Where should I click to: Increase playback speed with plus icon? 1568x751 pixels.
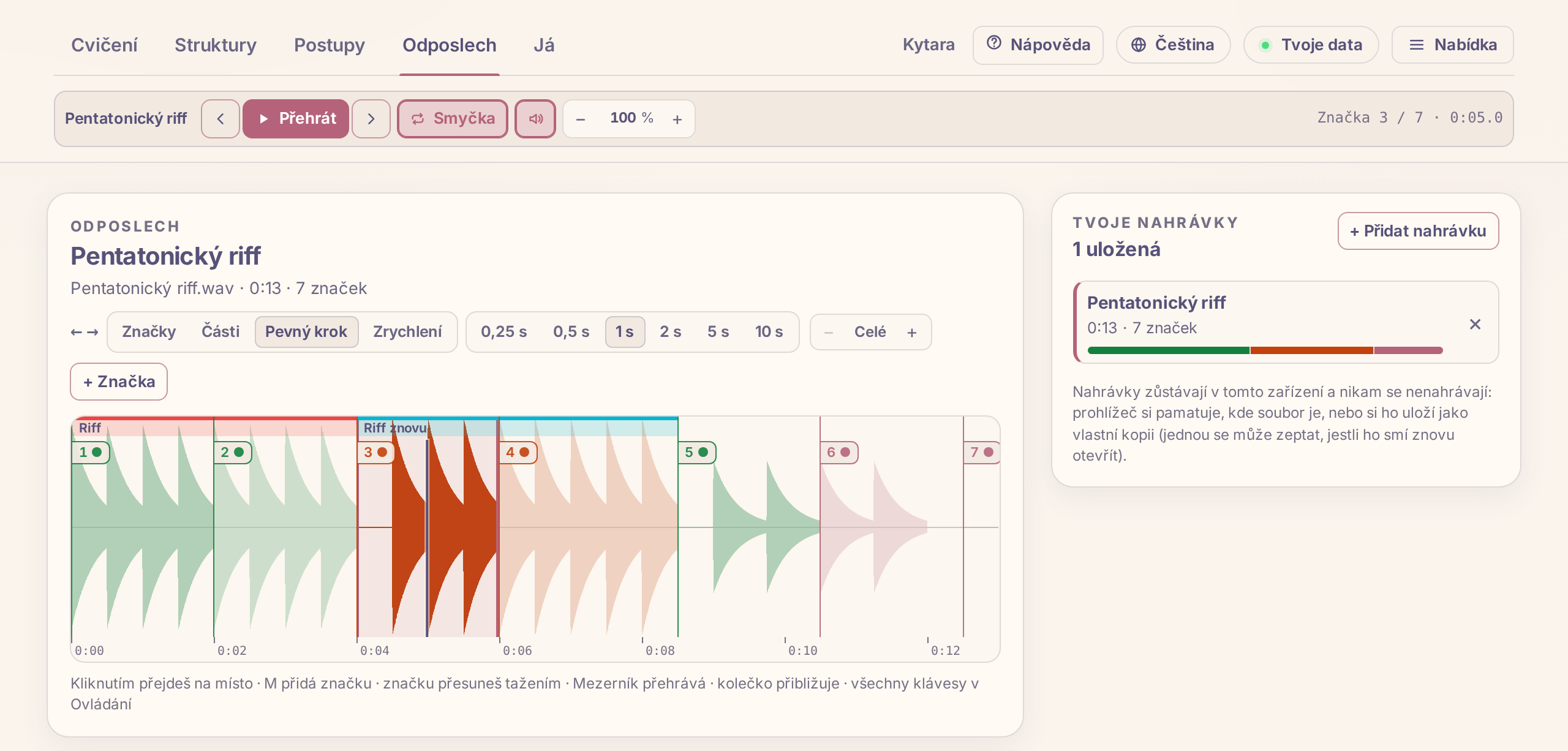coord(677,119)
